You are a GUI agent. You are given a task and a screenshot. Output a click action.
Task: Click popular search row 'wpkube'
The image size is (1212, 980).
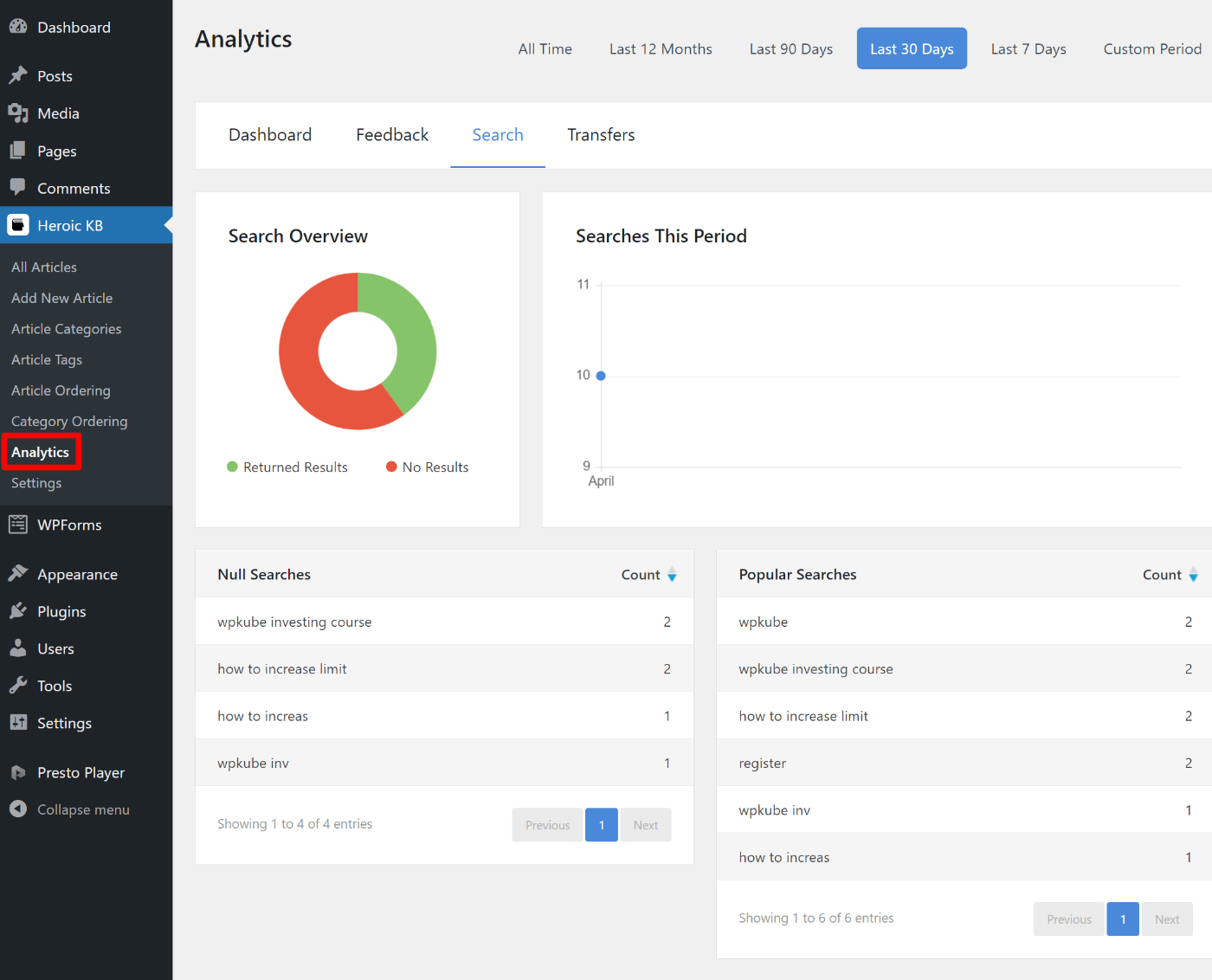click(x=964, y=622)
